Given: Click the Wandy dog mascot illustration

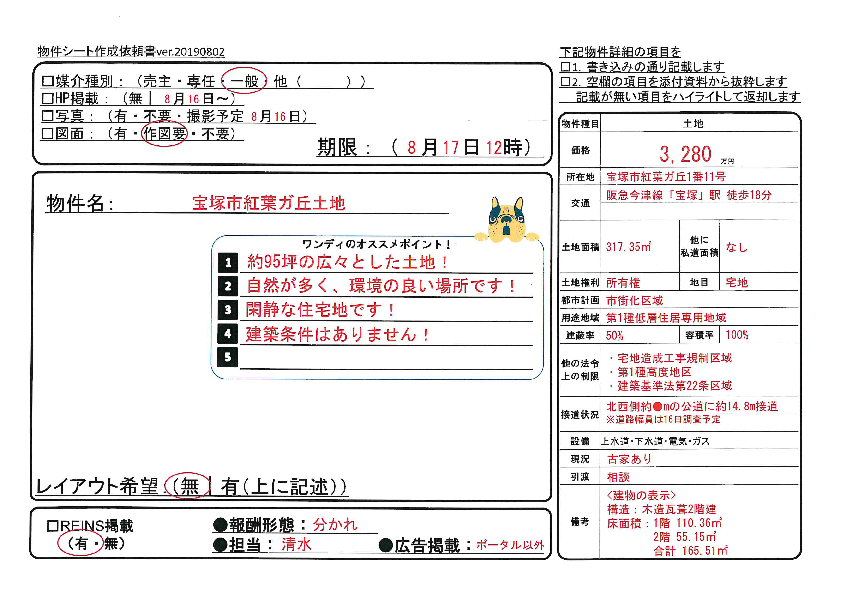Looking at the screenshot, I should [506, 219].
